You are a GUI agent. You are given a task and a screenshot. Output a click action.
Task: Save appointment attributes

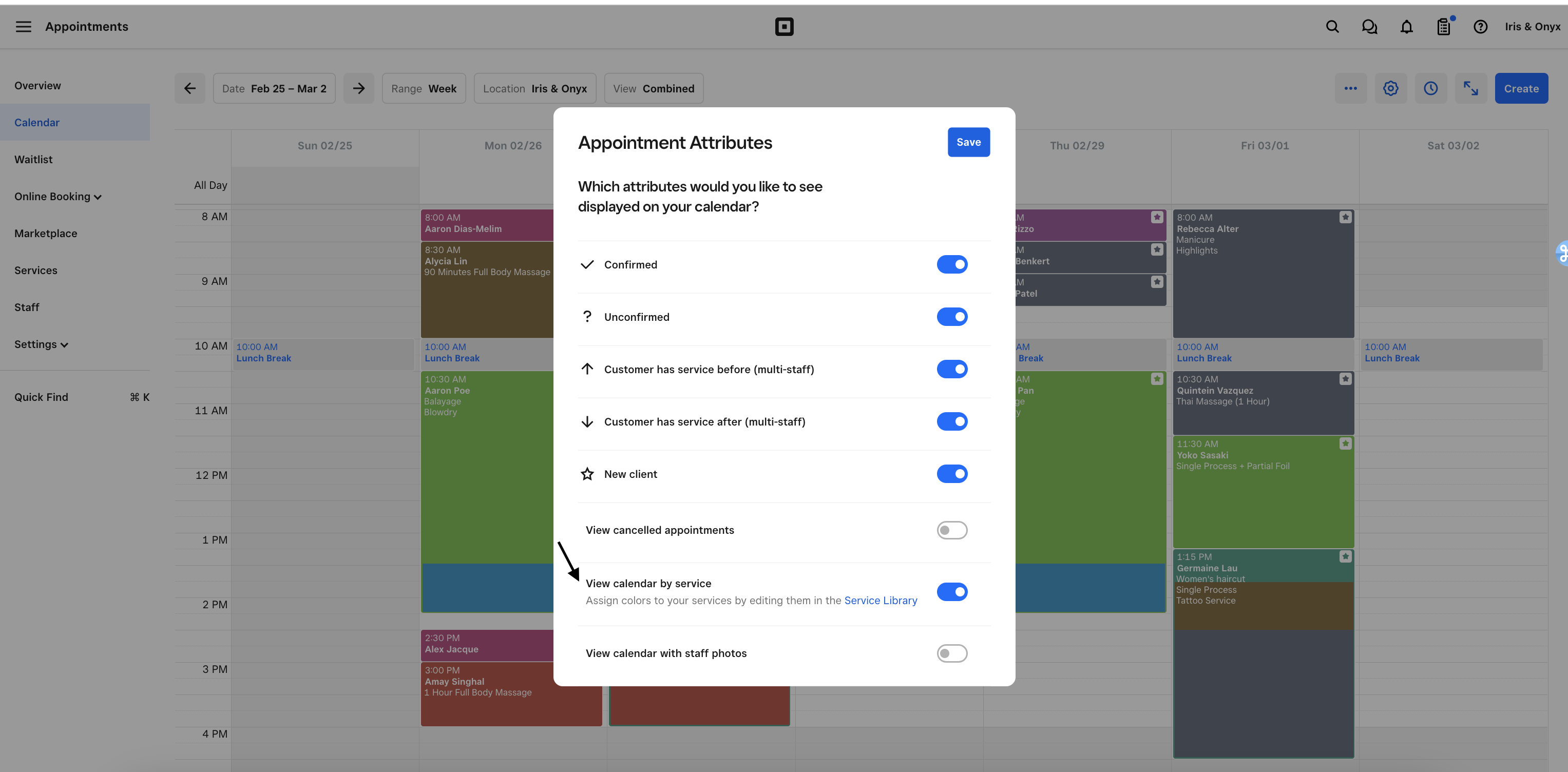coord(968,142)
